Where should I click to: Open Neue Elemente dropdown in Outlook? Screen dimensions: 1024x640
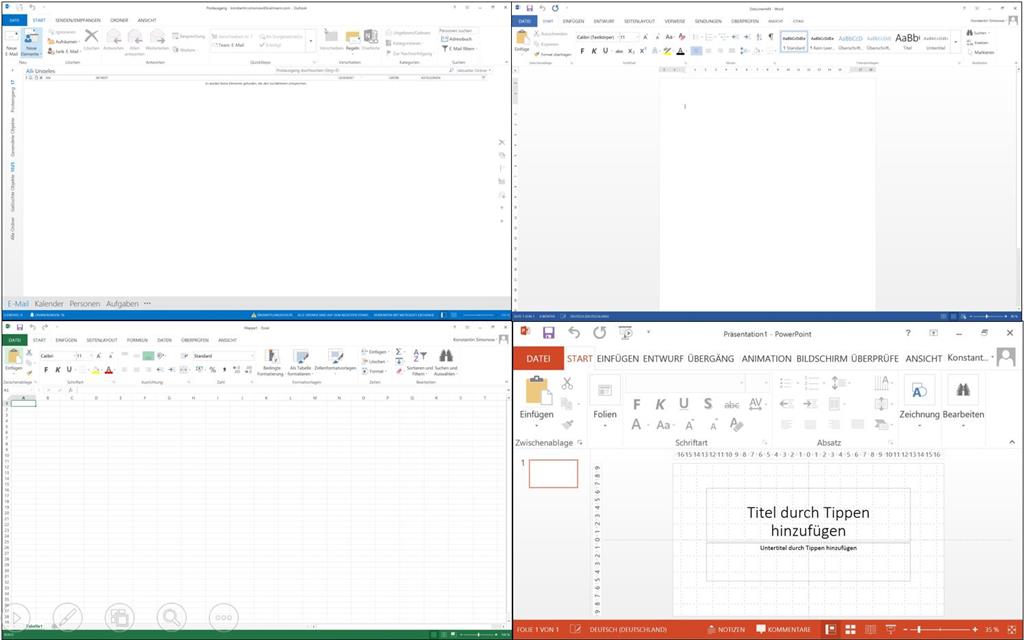[31, 42]
